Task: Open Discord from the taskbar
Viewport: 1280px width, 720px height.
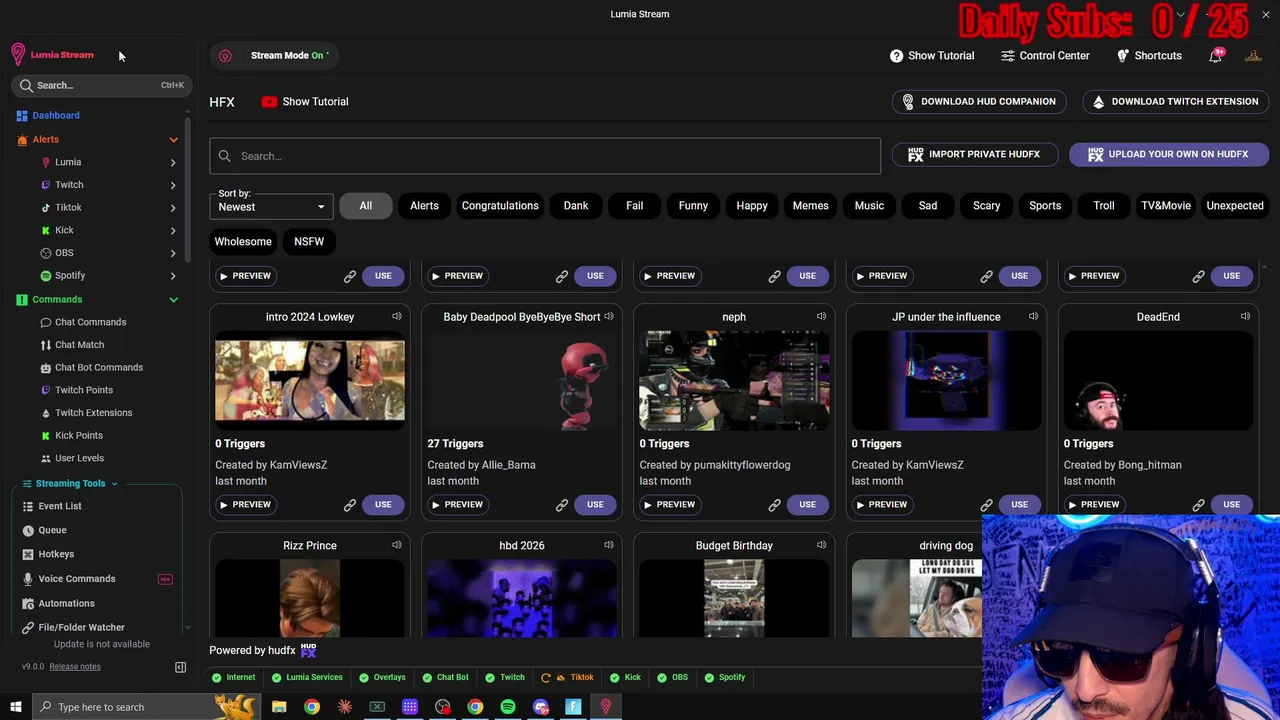Action: coord(541,707)
